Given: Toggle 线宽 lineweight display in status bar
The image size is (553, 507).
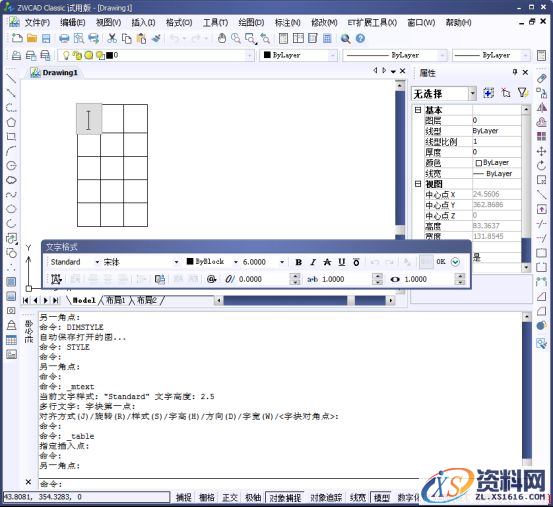Looking at the screenshot, I should (x=358, y=497).
